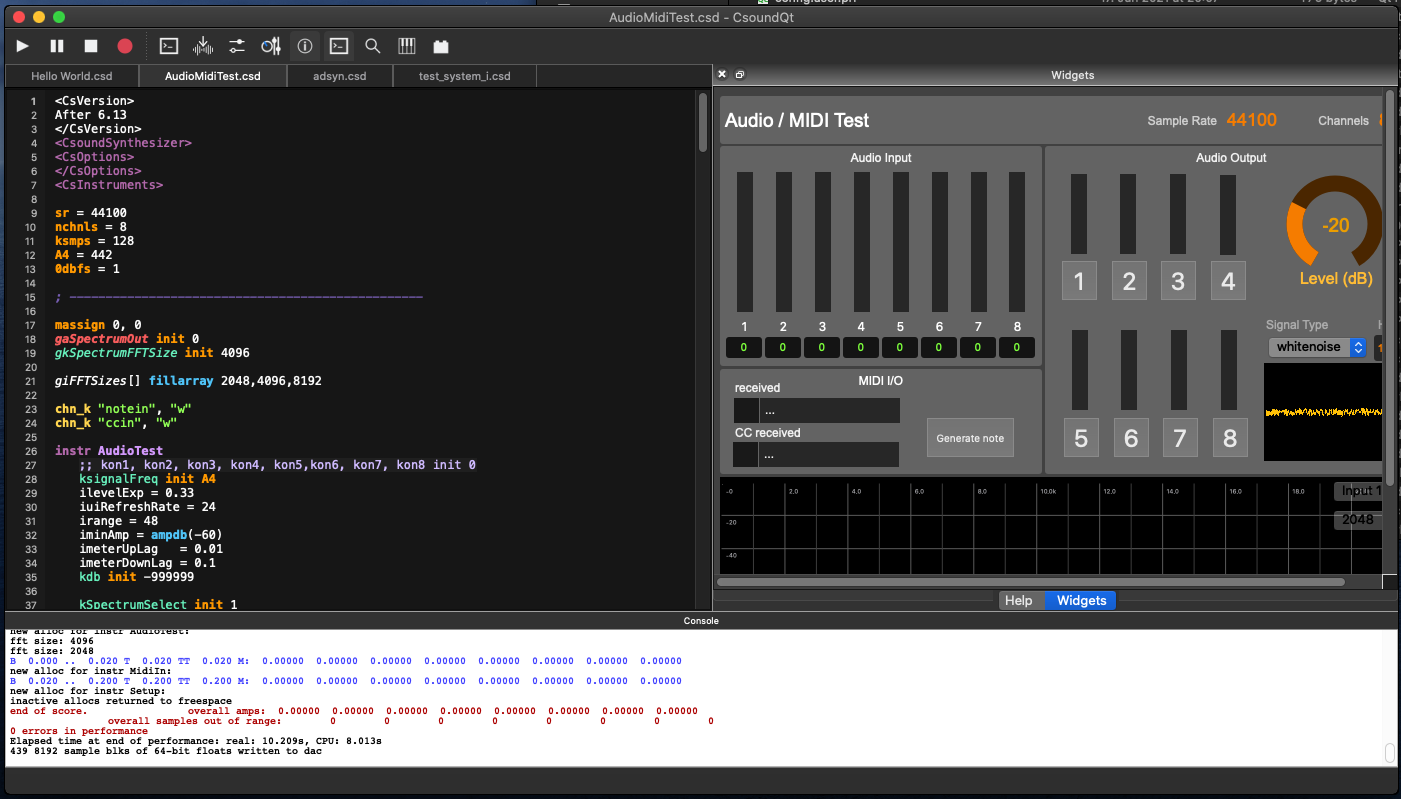Start playback with the Run button

pyautogui.click(x=23, y=46)
